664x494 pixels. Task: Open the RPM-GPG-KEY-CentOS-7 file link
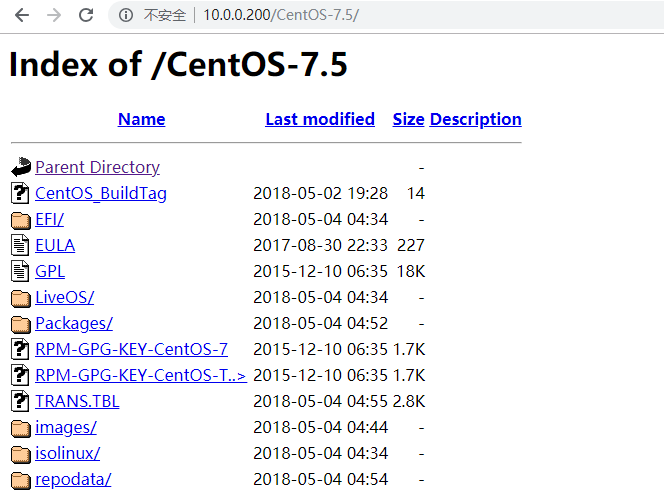click(x=131, y=349)
